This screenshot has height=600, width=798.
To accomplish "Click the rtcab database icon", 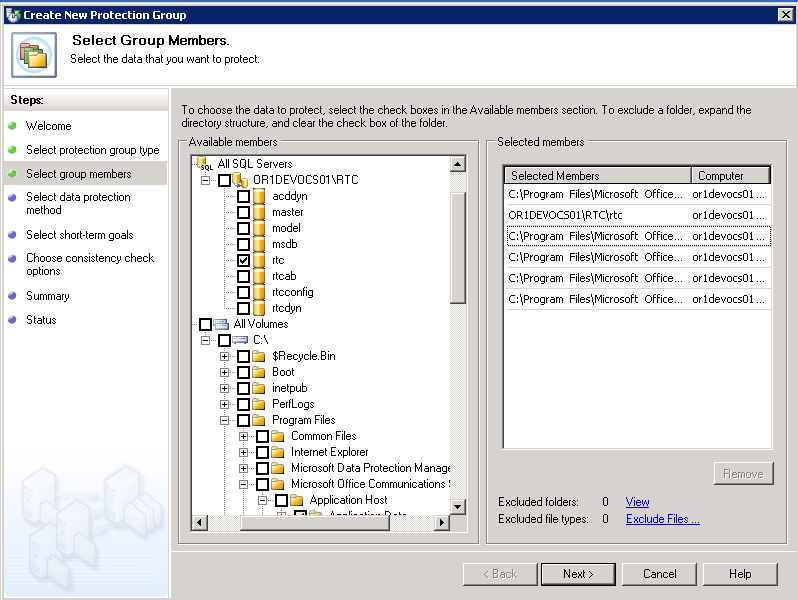I will tap(259, 276).
